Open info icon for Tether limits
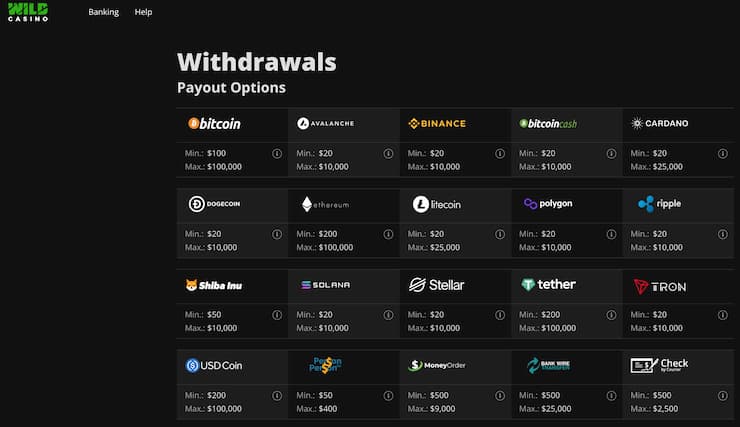Image resolution: width=740 pixels, height=427 pixels. click(611, 315)
